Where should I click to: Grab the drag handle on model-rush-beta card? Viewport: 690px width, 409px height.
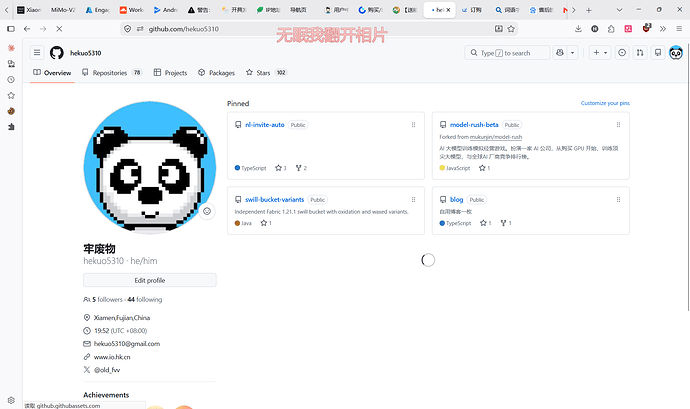tap(618, 125)
